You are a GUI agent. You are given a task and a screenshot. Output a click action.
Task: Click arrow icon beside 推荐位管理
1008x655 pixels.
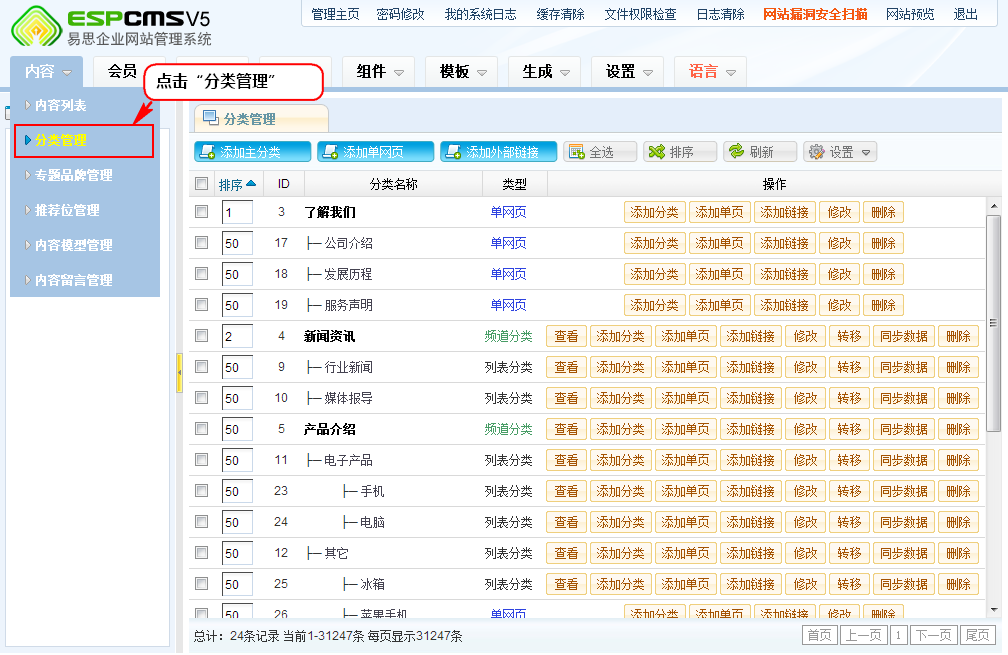coord(28,210)
